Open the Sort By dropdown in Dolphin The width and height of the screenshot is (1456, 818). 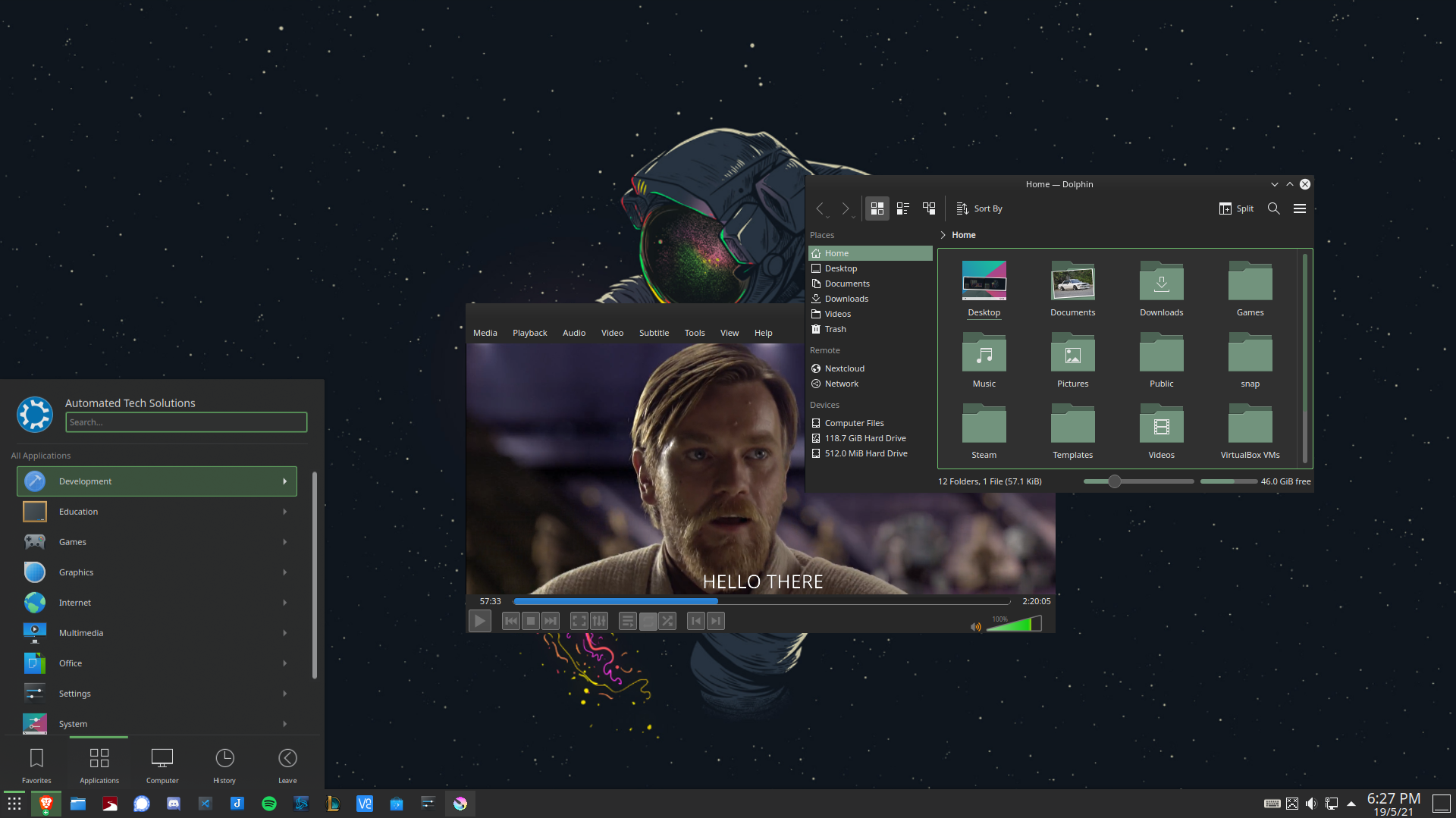[979, 208]
